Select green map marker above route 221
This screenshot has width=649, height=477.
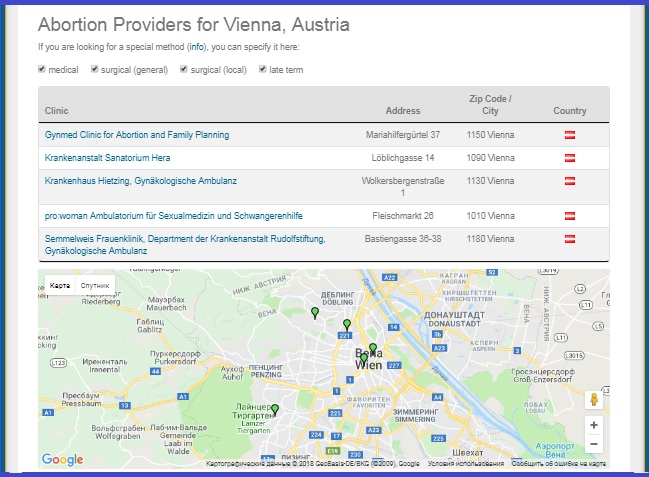[347, 325]
